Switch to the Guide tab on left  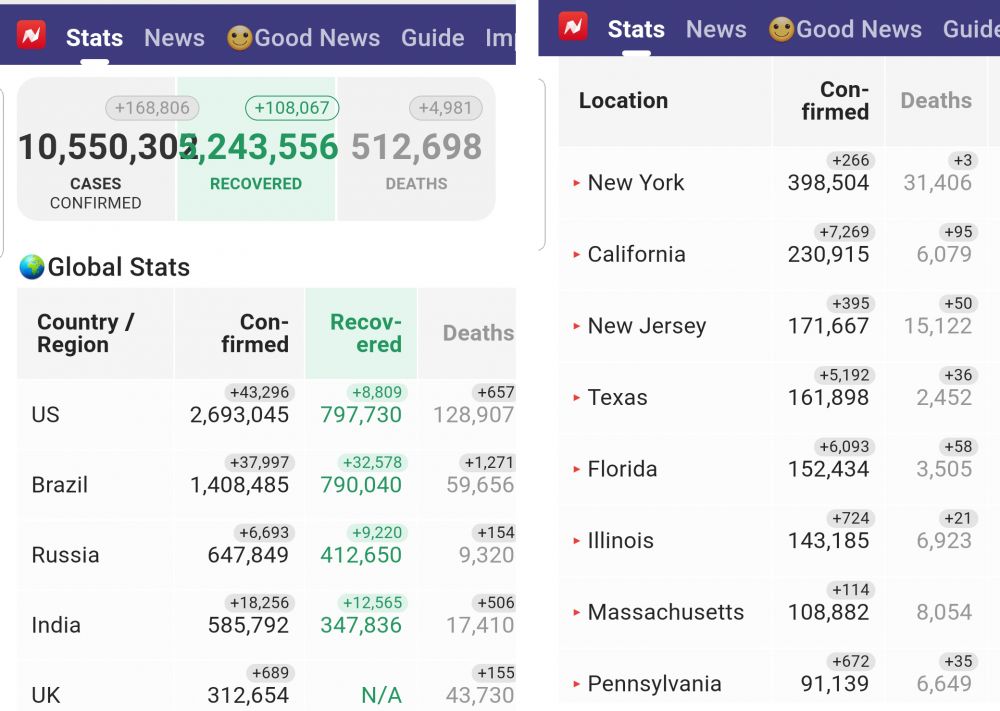(x=432, y=38)
